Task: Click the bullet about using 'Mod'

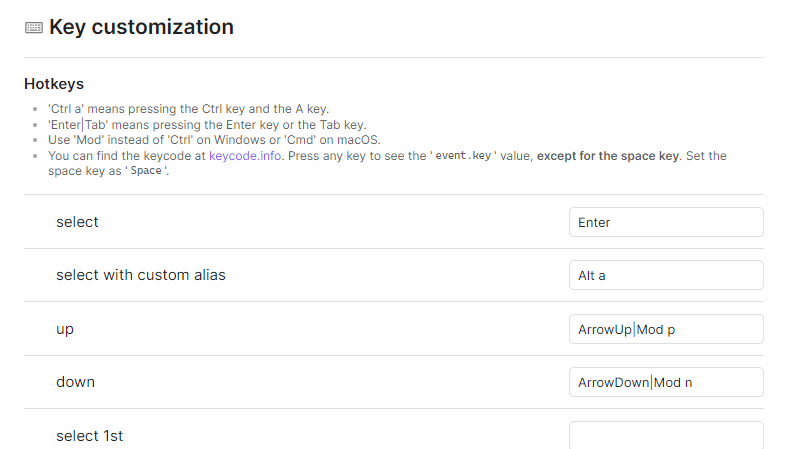Action: 214,140
